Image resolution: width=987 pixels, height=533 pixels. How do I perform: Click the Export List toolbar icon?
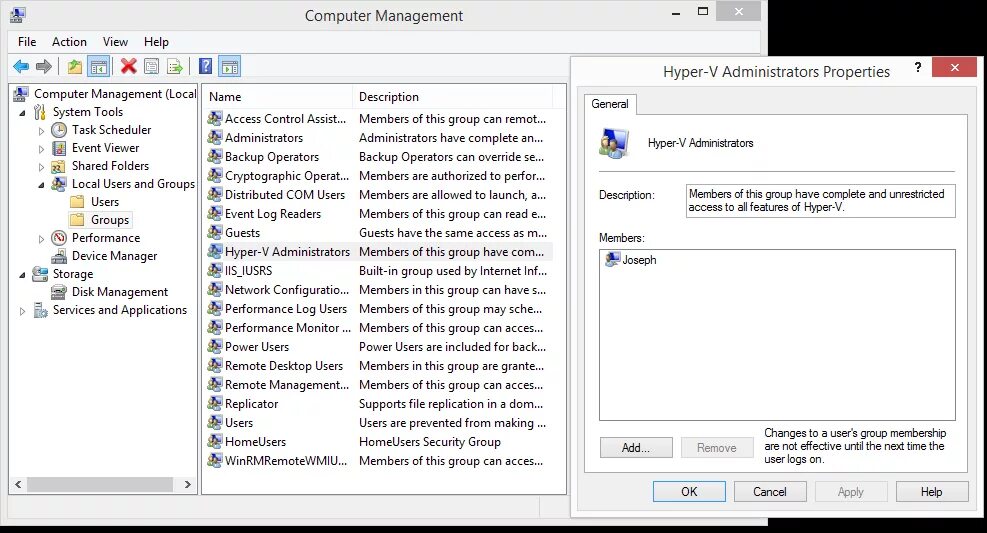click(174, 66)
